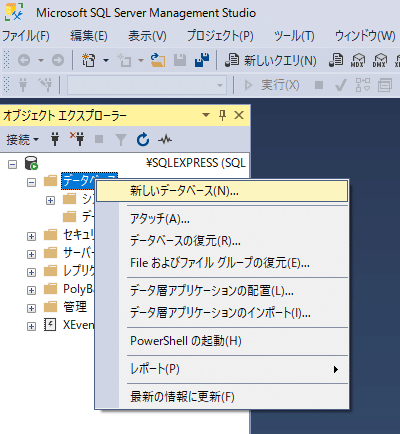Open the available databases combo box

[x=147, y=85]
